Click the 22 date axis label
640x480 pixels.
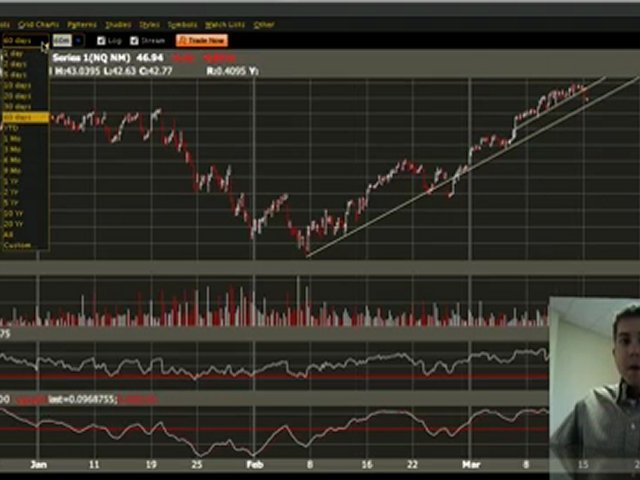pyautogui.click(x=412, y=464)
